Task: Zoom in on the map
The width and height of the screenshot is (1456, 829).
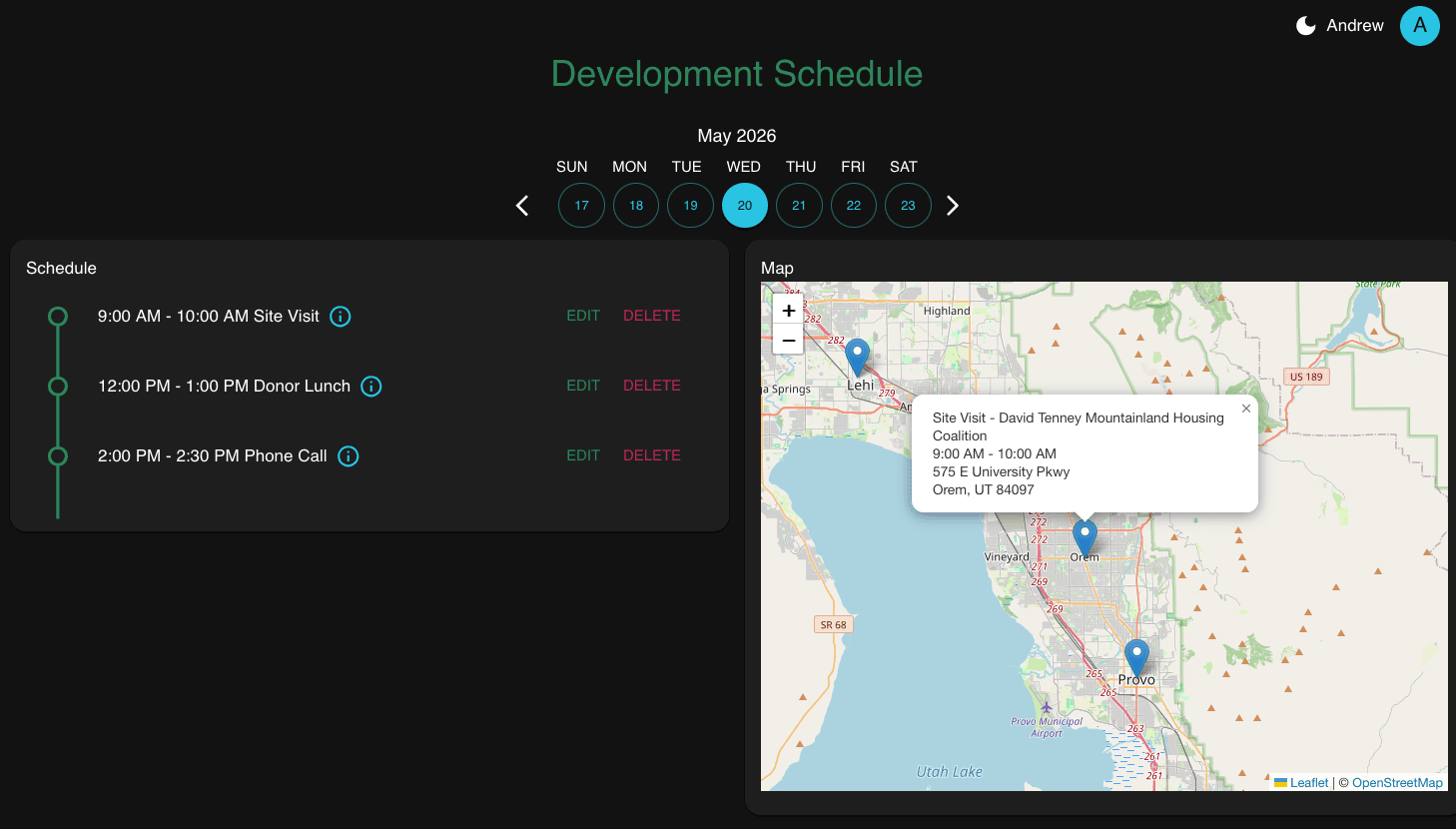Action: click(x=789, y=311)
